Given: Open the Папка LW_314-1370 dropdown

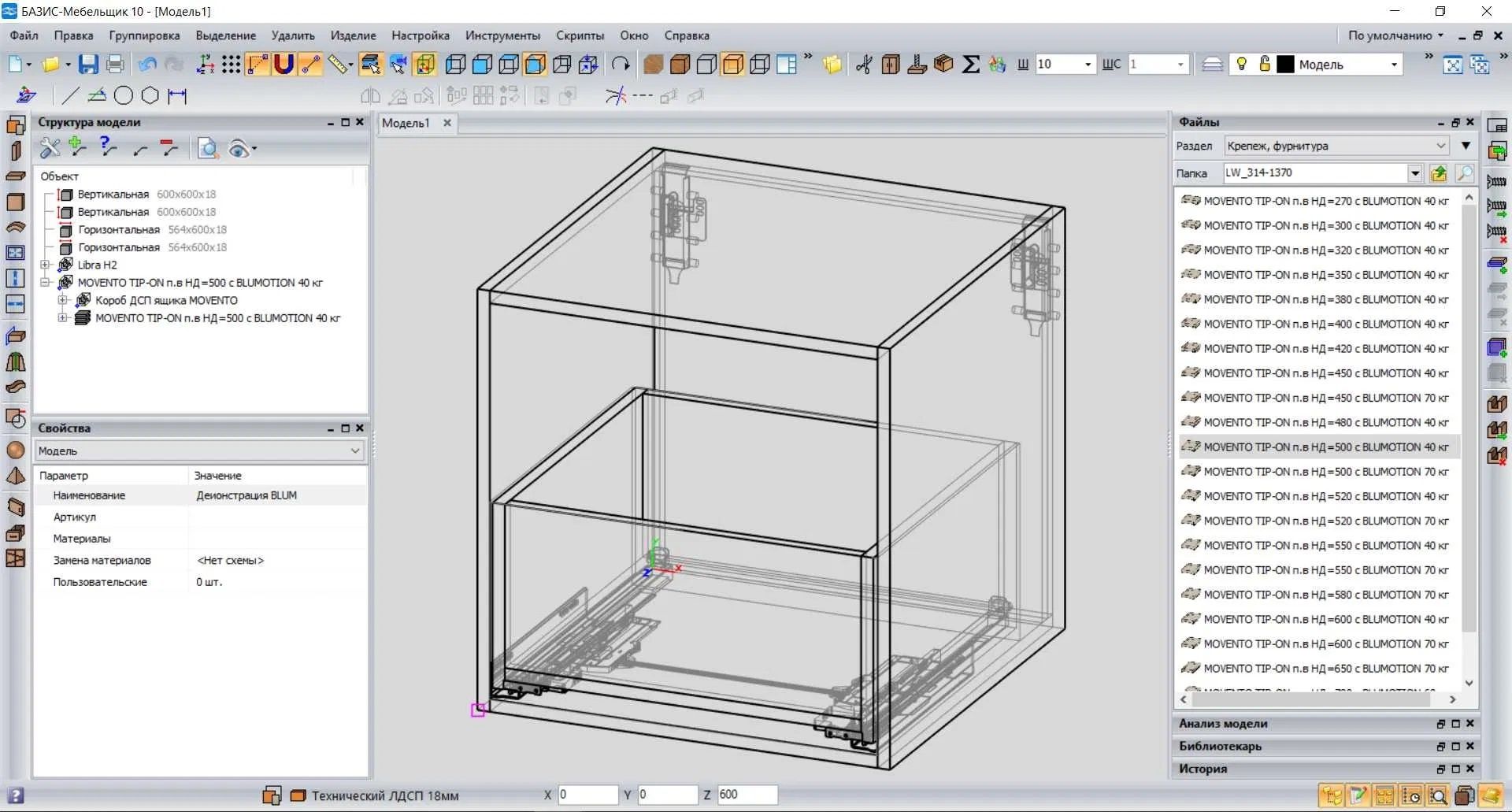Looking at the screenshot, I should point(1415,173).
